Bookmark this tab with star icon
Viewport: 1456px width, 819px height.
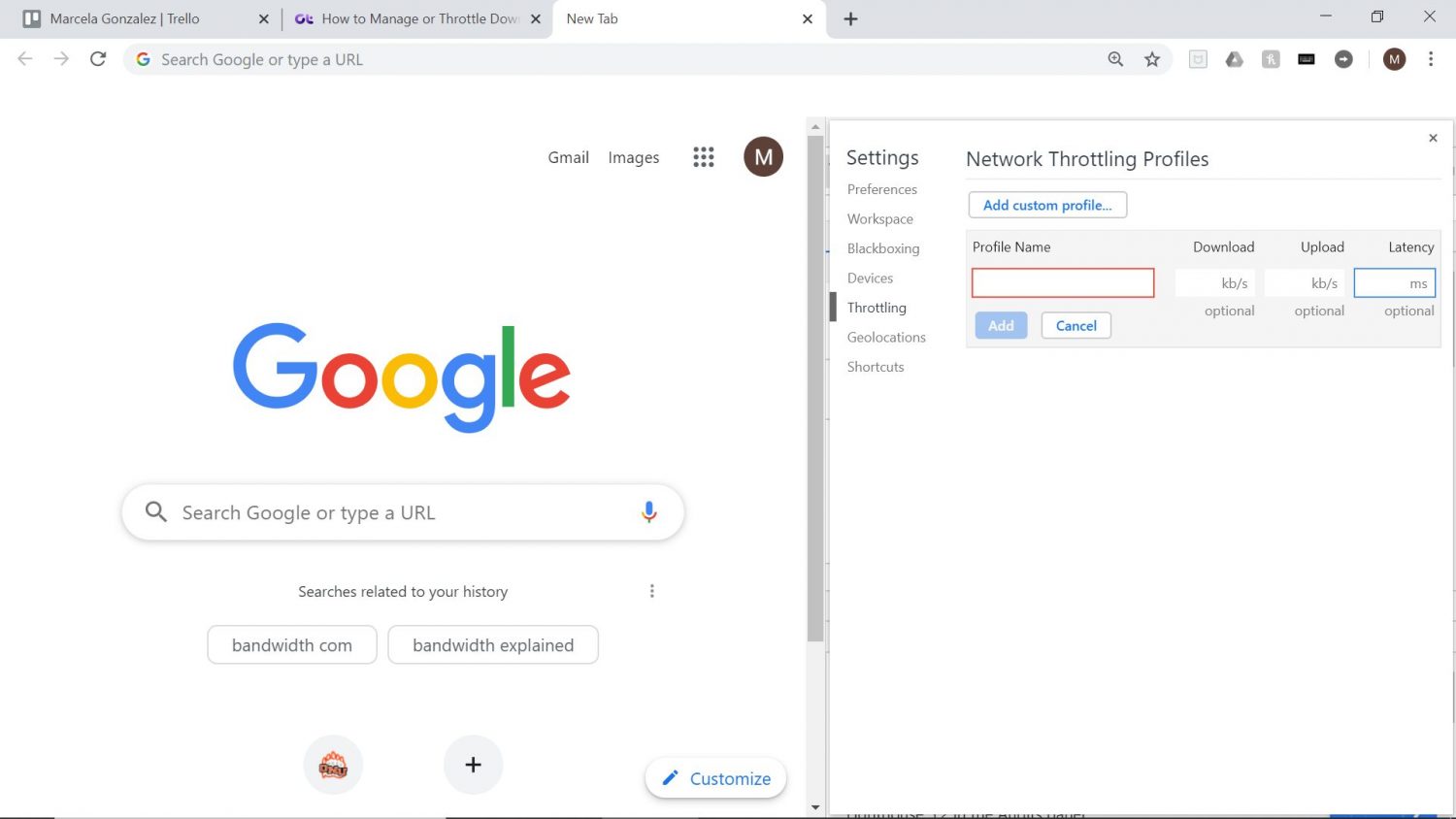[1152, 59]
